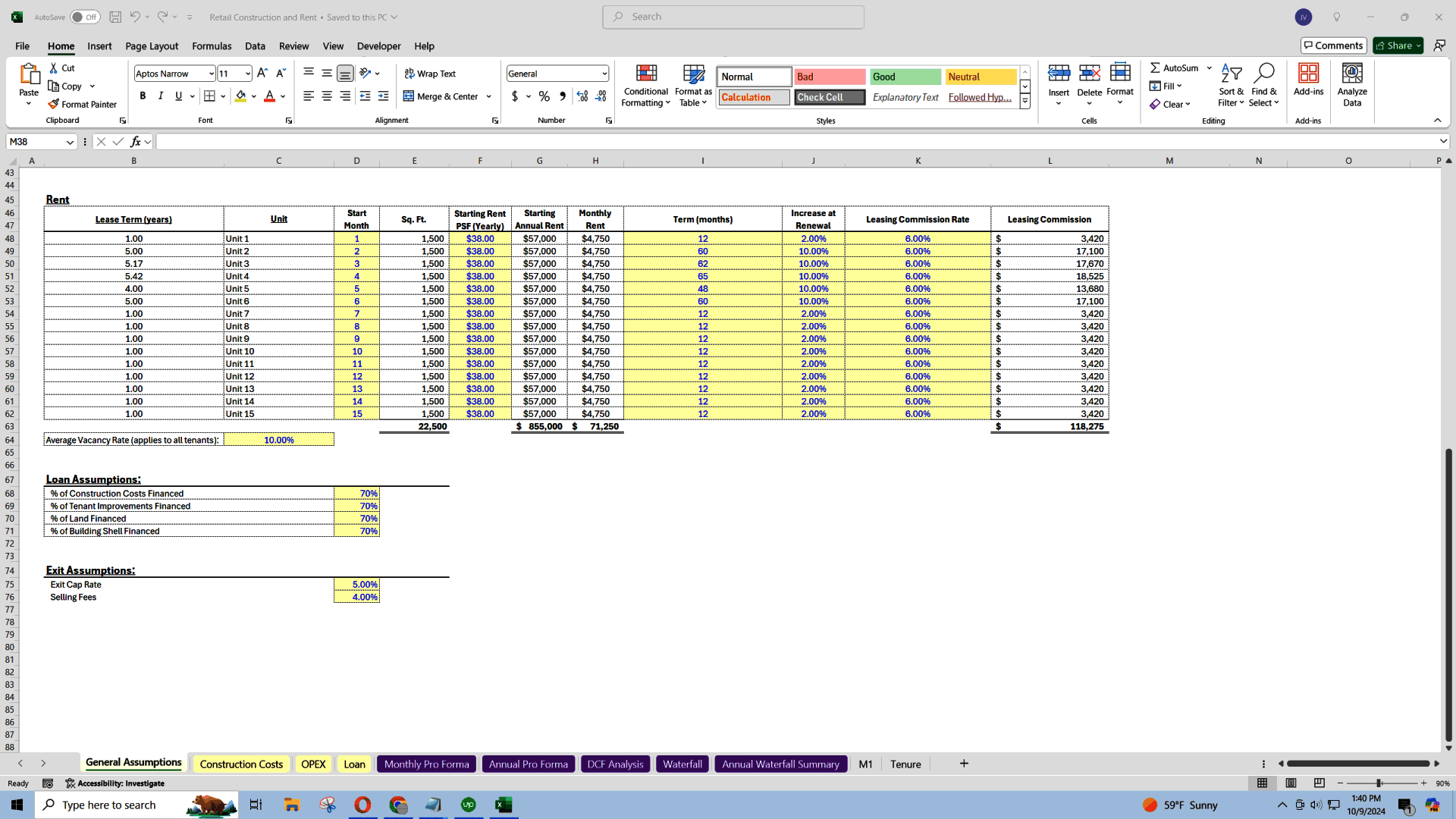The image size is (1456, 819).
Task: Click the Share button
Action: tap(1398, 45)
